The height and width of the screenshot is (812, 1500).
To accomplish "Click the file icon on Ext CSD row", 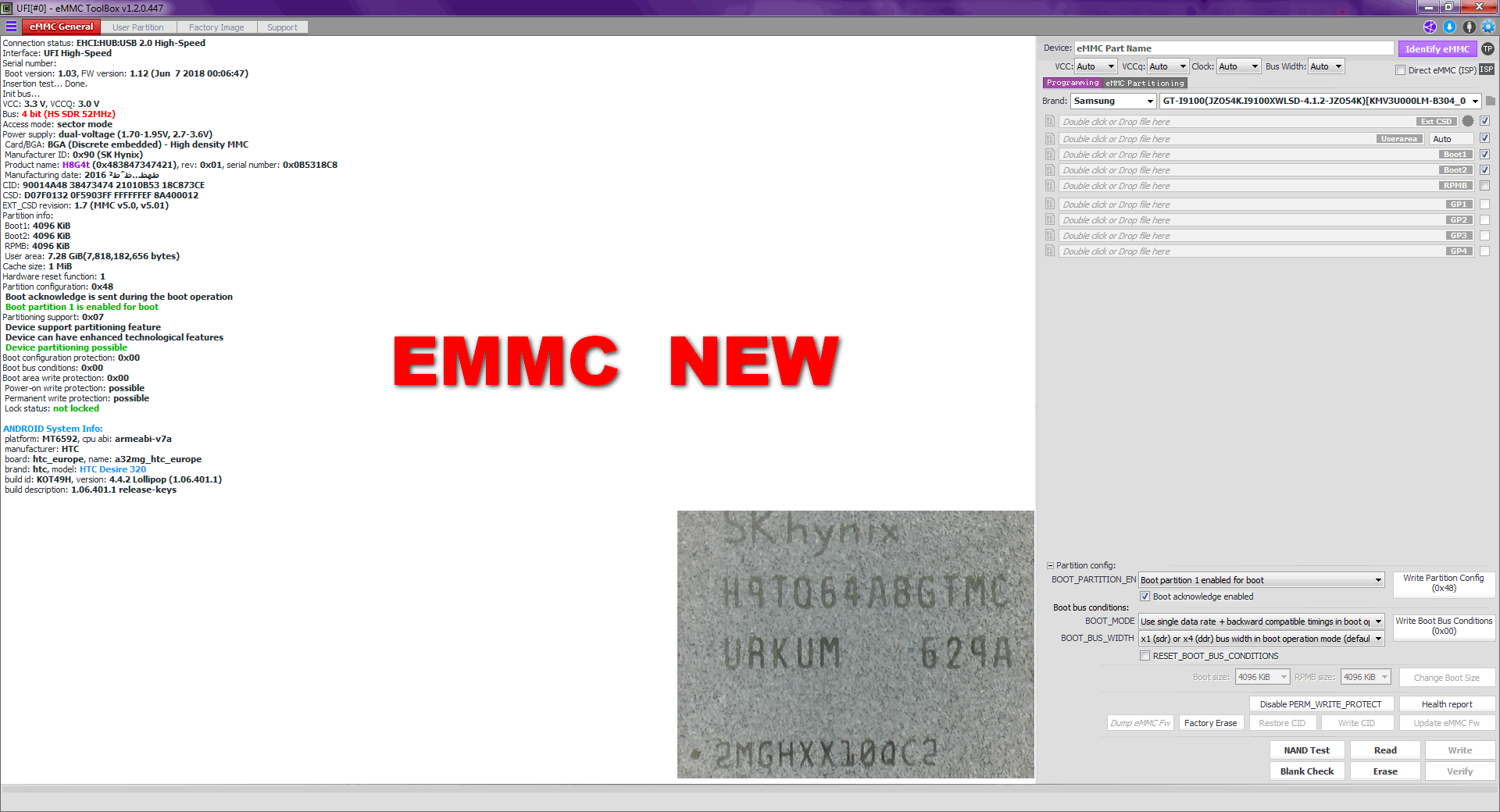I will [x=1050, y=121].
